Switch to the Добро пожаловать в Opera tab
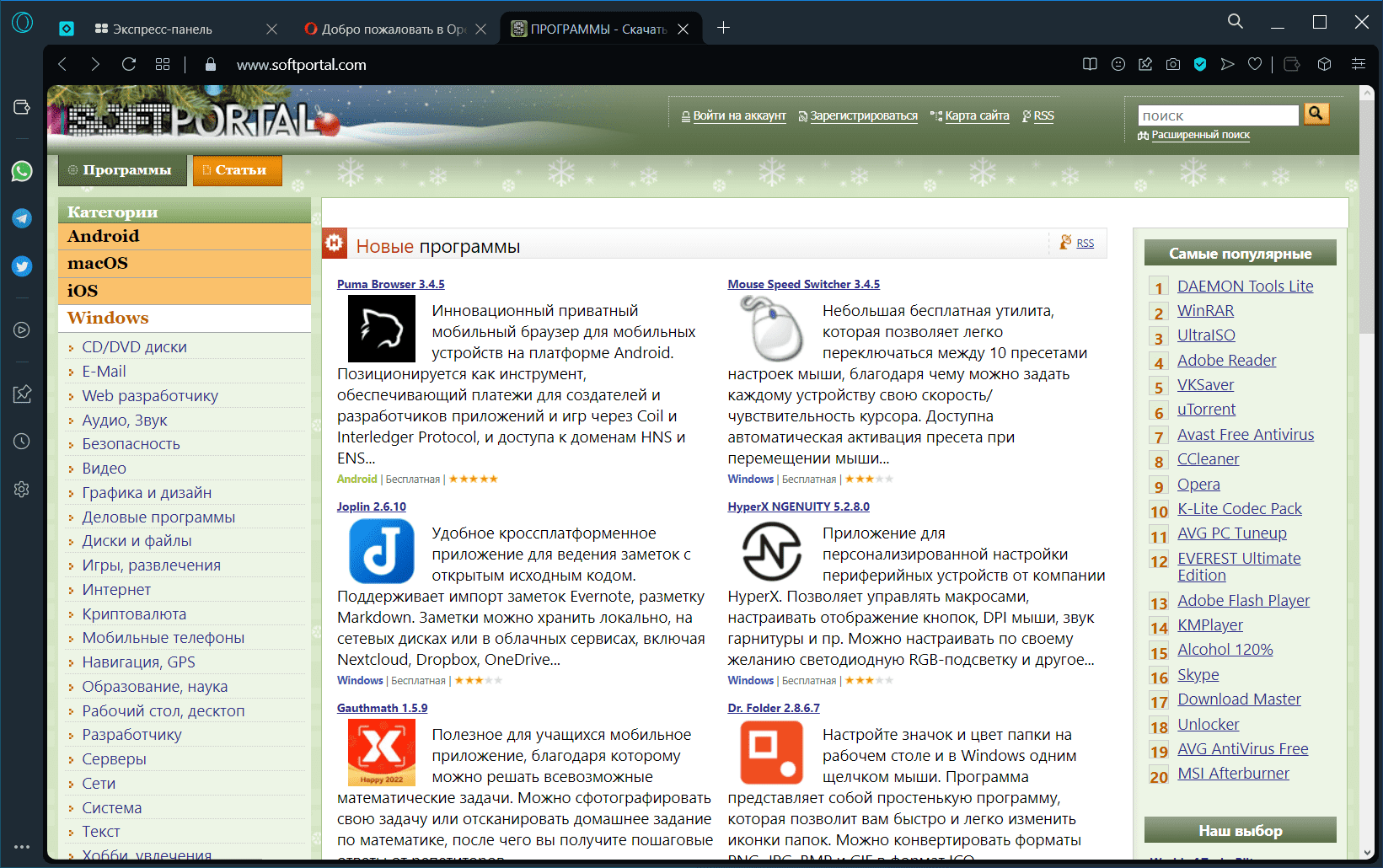Screen dimensions: 1383x868 [394, 29]
